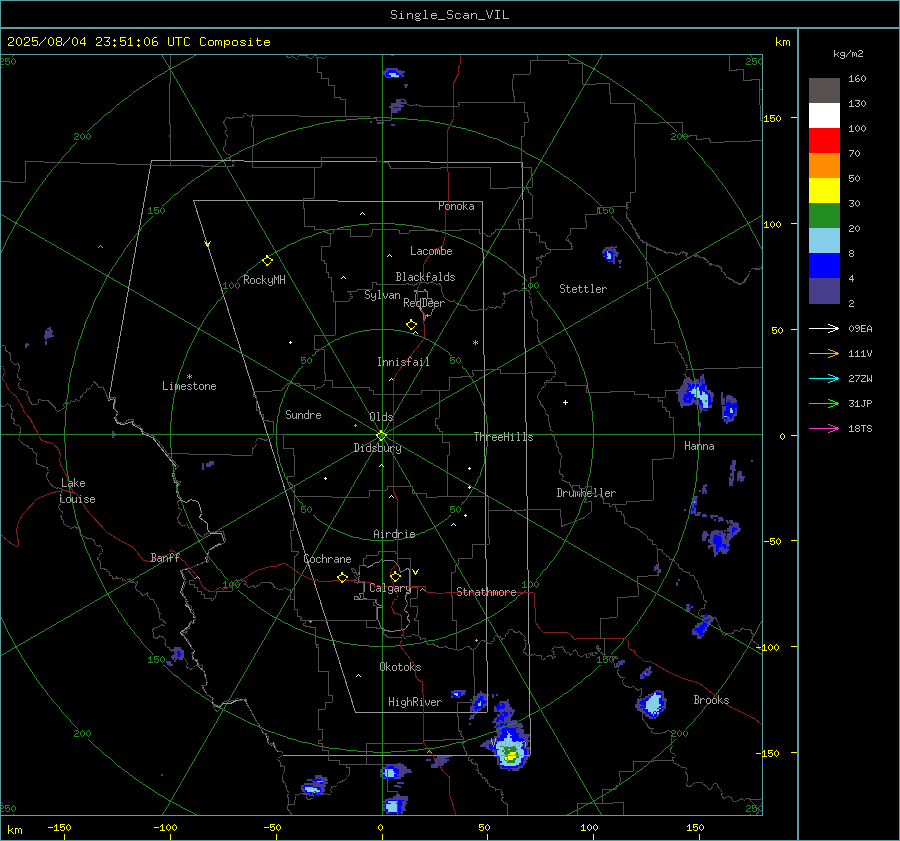Click the kg/m2 legend unit label
The width and height of the screenshot is (900, 841).
[x=848, y=54]
